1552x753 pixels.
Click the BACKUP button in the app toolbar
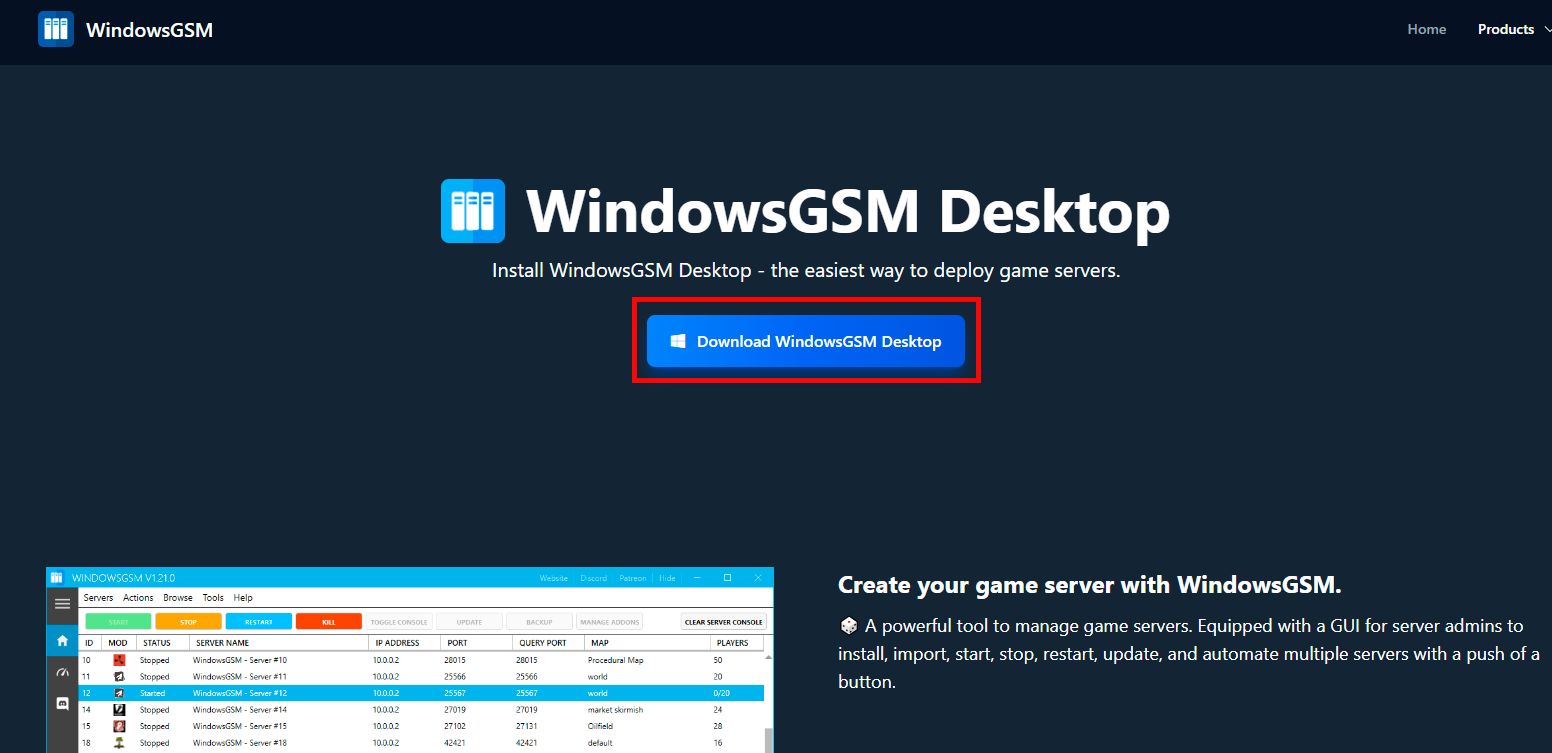tap(539, 622)
